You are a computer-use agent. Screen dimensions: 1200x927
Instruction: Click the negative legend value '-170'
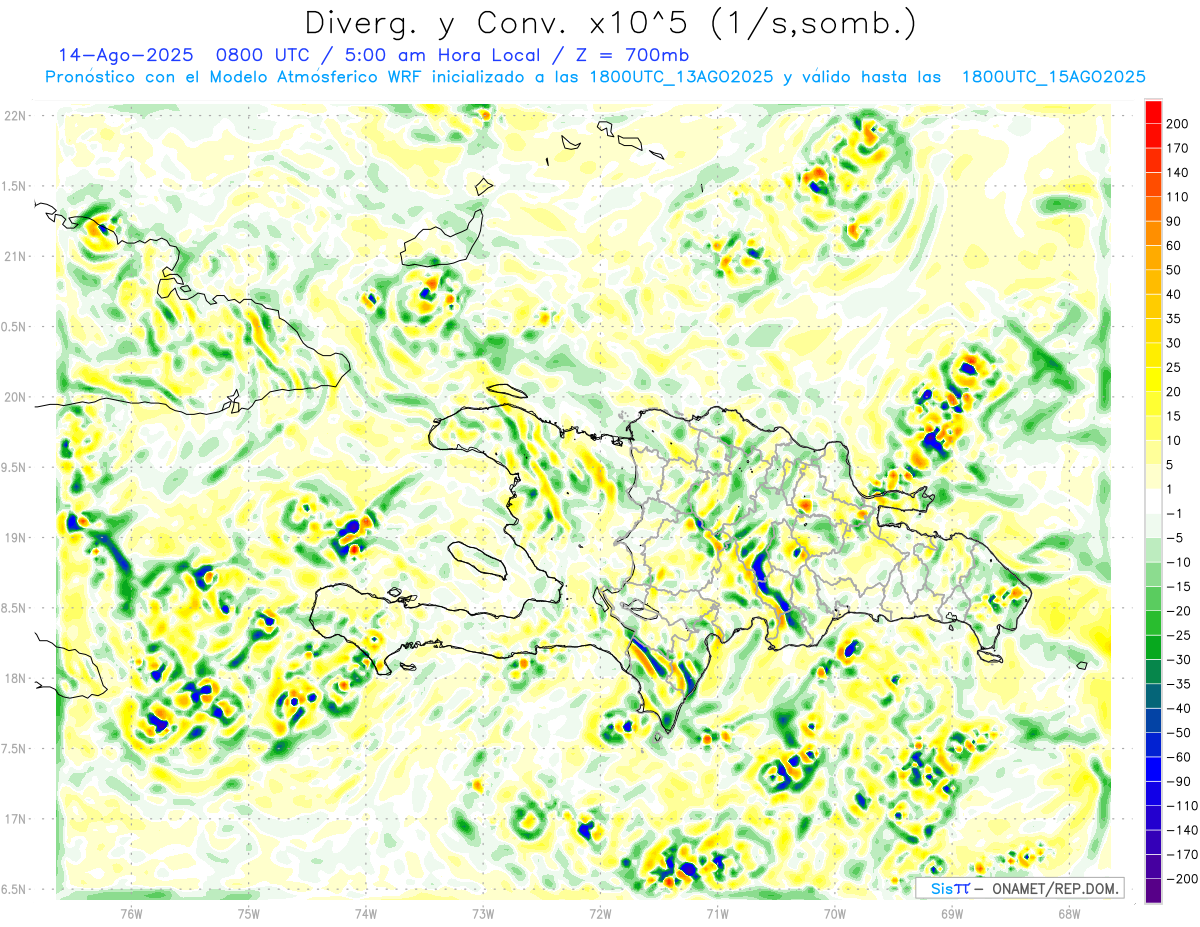[1182, 855]
